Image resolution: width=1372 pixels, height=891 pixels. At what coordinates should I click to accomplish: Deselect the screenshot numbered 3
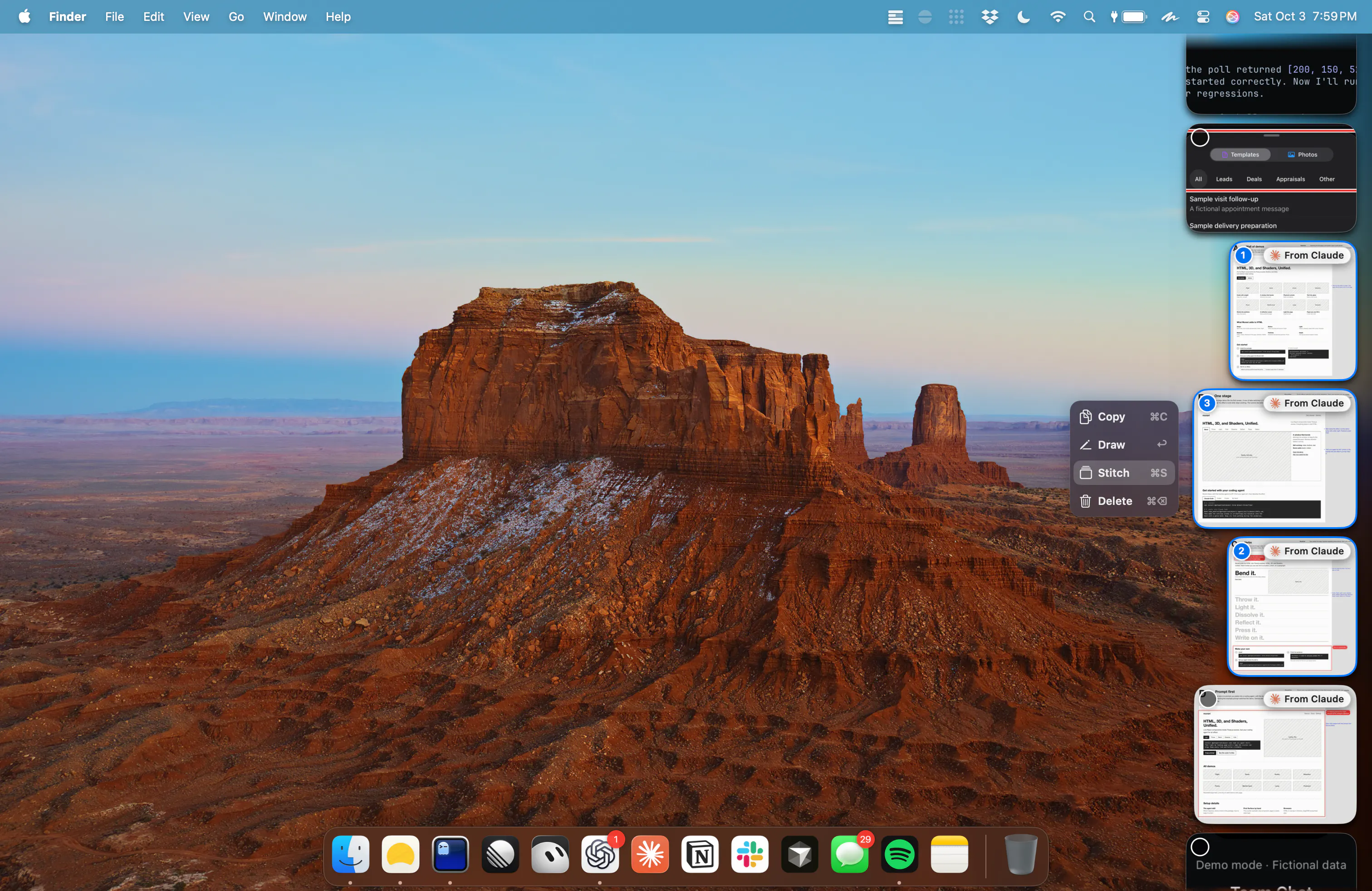click(1206, 403)
